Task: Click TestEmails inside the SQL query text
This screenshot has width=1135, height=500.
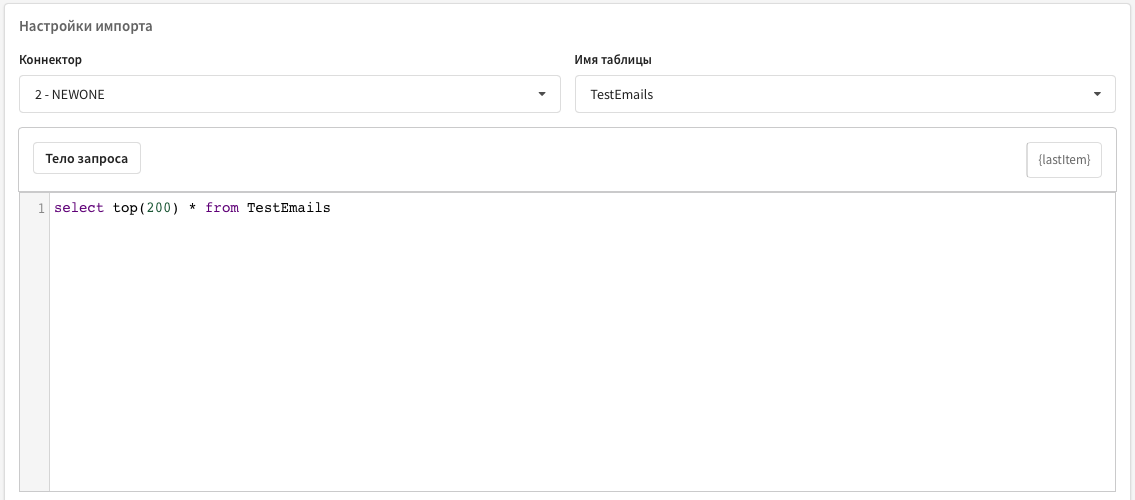Action: pyautogui.click(x=289, y=208)
